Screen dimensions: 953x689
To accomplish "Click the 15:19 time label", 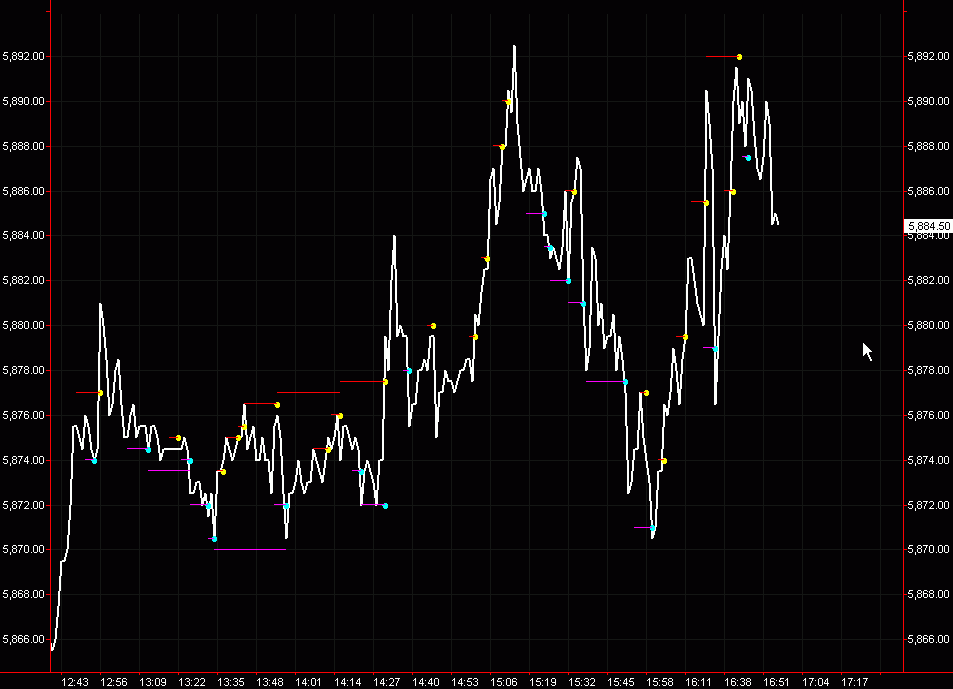I will point(543,682).
